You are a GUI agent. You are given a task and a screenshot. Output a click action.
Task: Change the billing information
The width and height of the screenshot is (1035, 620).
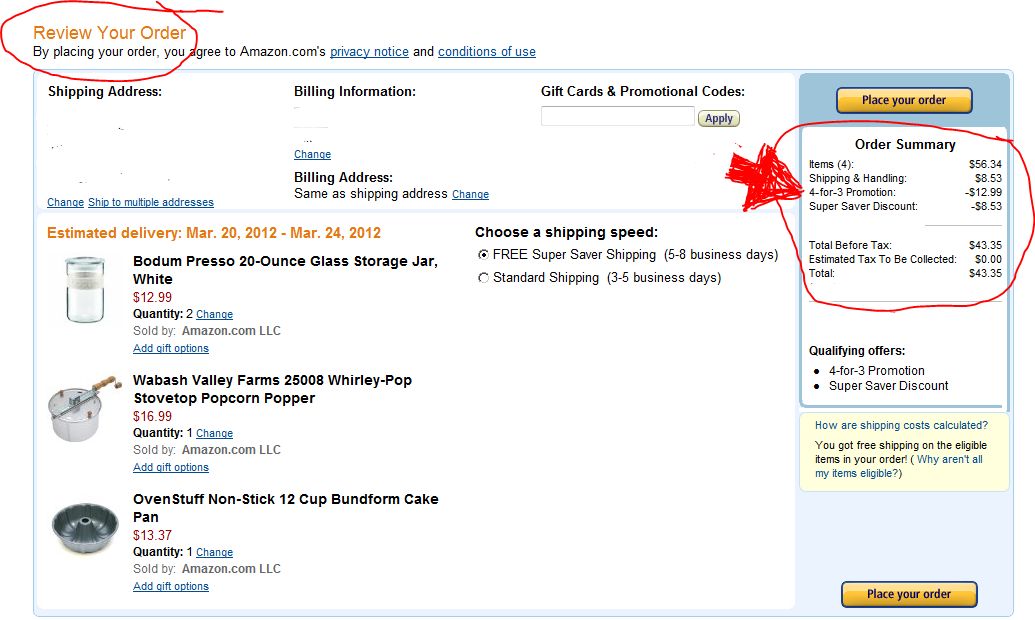click(x=312, y=155)
